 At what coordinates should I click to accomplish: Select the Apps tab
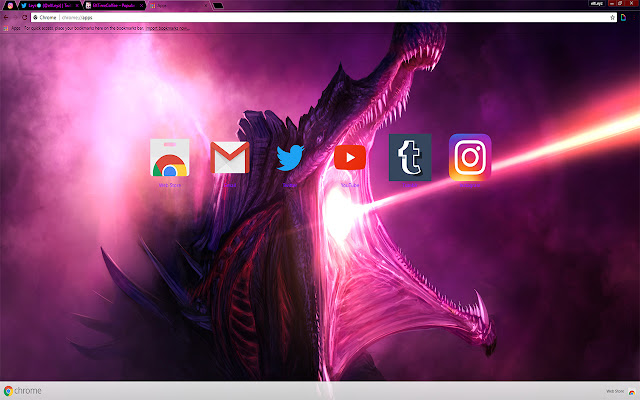pyautogui.click(x=178, y=6)
